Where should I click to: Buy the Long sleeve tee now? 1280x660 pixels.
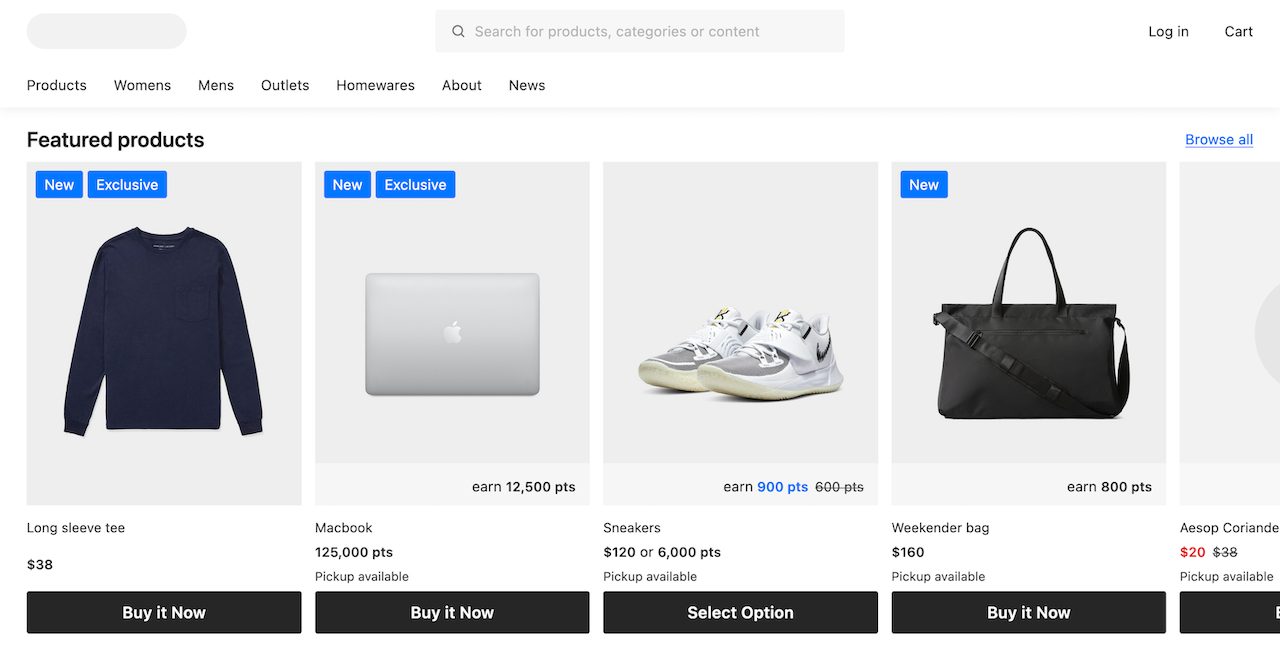[x=164, y=612]
